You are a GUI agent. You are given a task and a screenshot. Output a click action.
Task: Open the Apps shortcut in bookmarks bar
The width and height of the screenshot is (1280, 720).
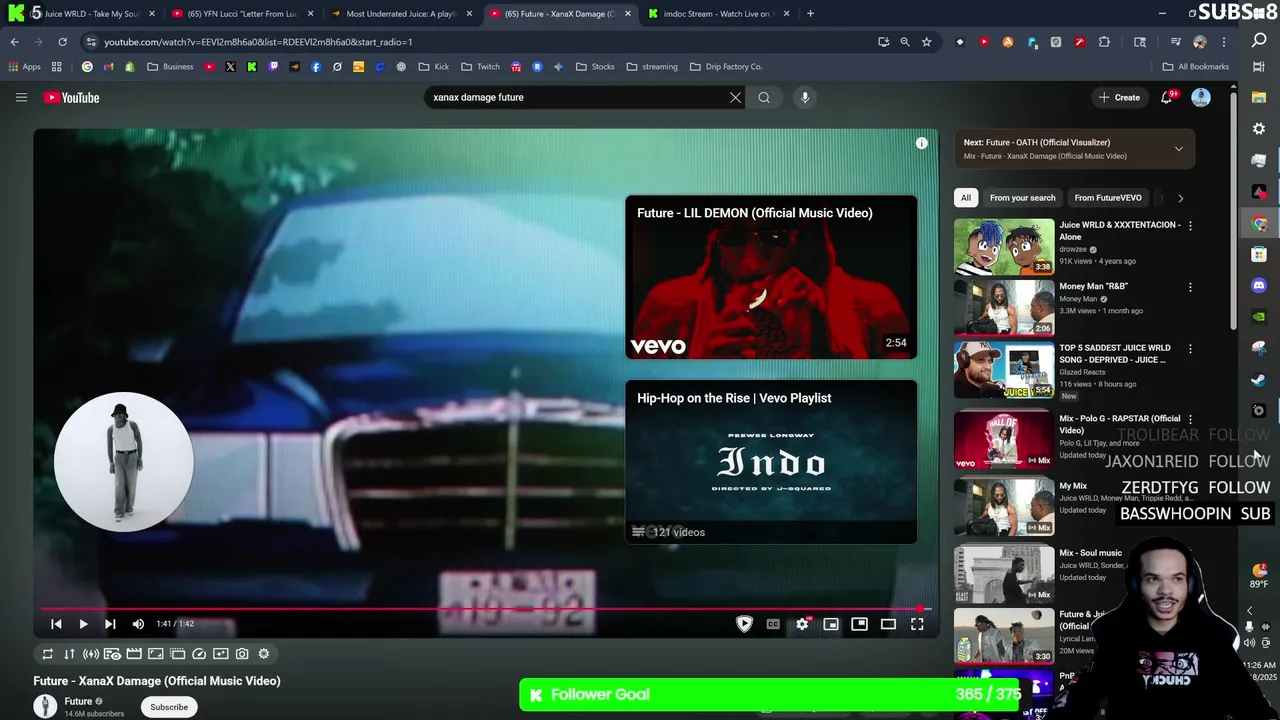(x=24, y=67)
